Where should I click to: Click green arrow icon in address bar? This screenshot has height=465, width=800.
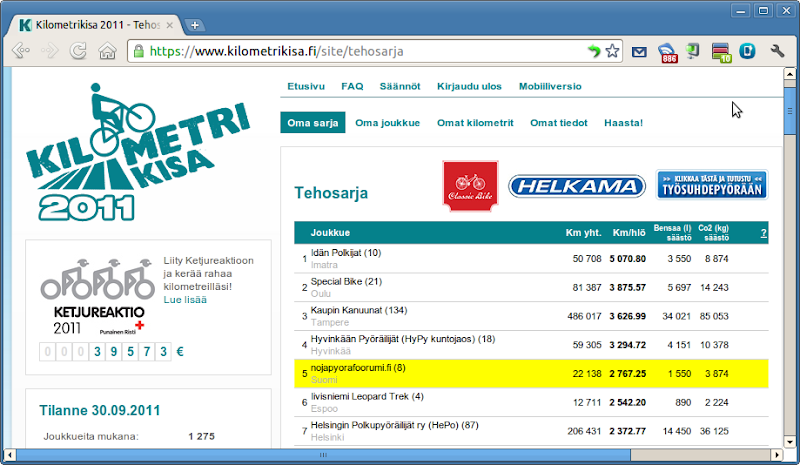pyautogui.click(x=593, y=51)
